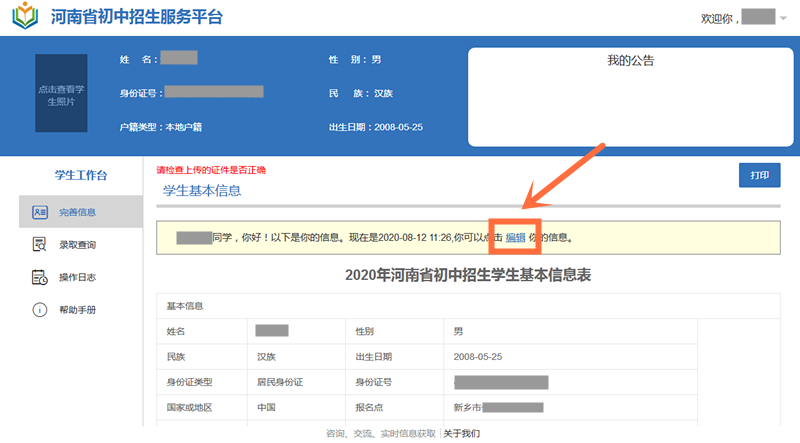Click the 编辑 link in the notice
The width and height of the screenshot is (800, 443).
point(515,238)
